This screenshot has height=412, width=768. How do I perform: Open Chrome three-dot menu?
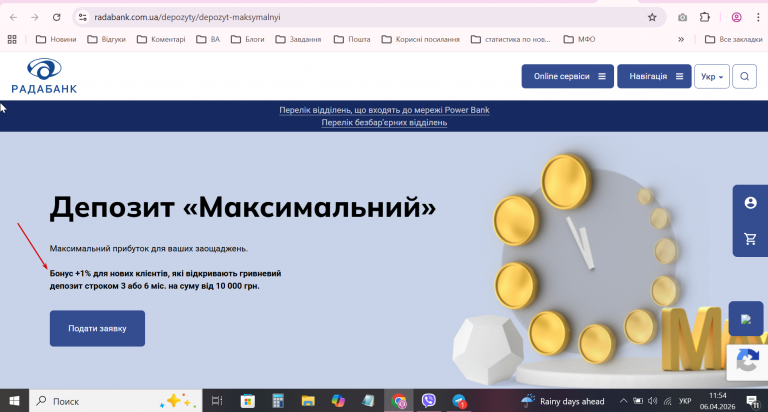(x=758, y=17)
